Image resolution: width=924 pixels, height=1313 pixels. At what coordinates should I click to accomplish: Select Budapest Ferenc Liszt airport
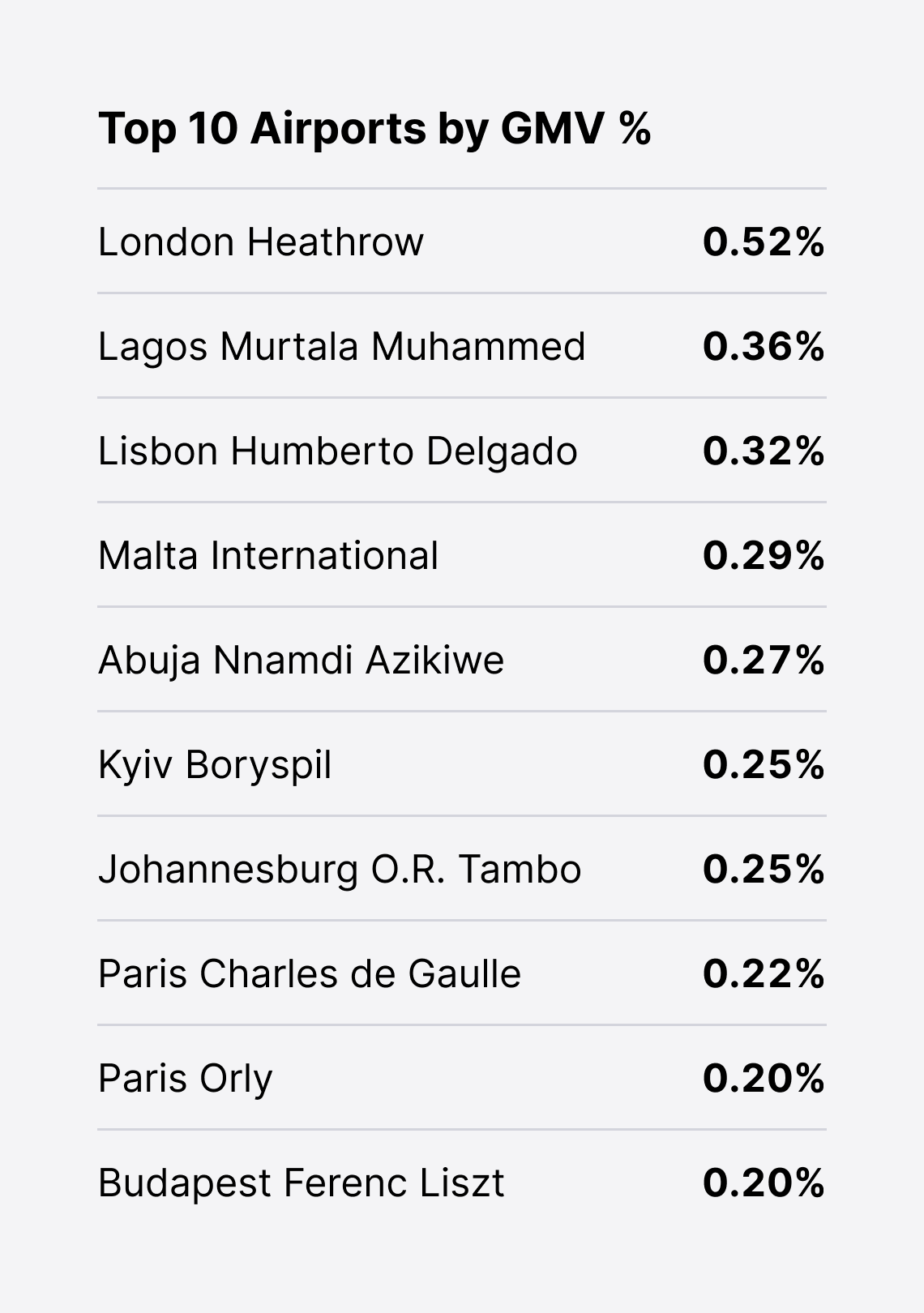point(302,1183)
